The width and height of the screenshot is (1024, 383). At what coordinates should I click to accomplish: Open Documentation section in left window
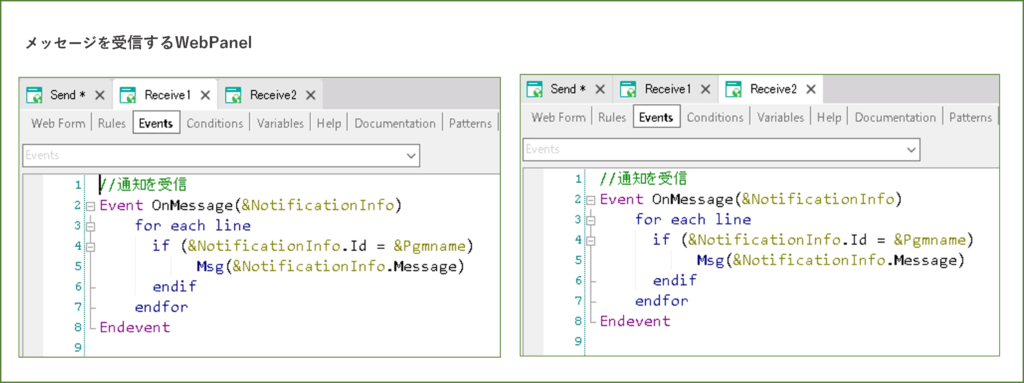395,124
